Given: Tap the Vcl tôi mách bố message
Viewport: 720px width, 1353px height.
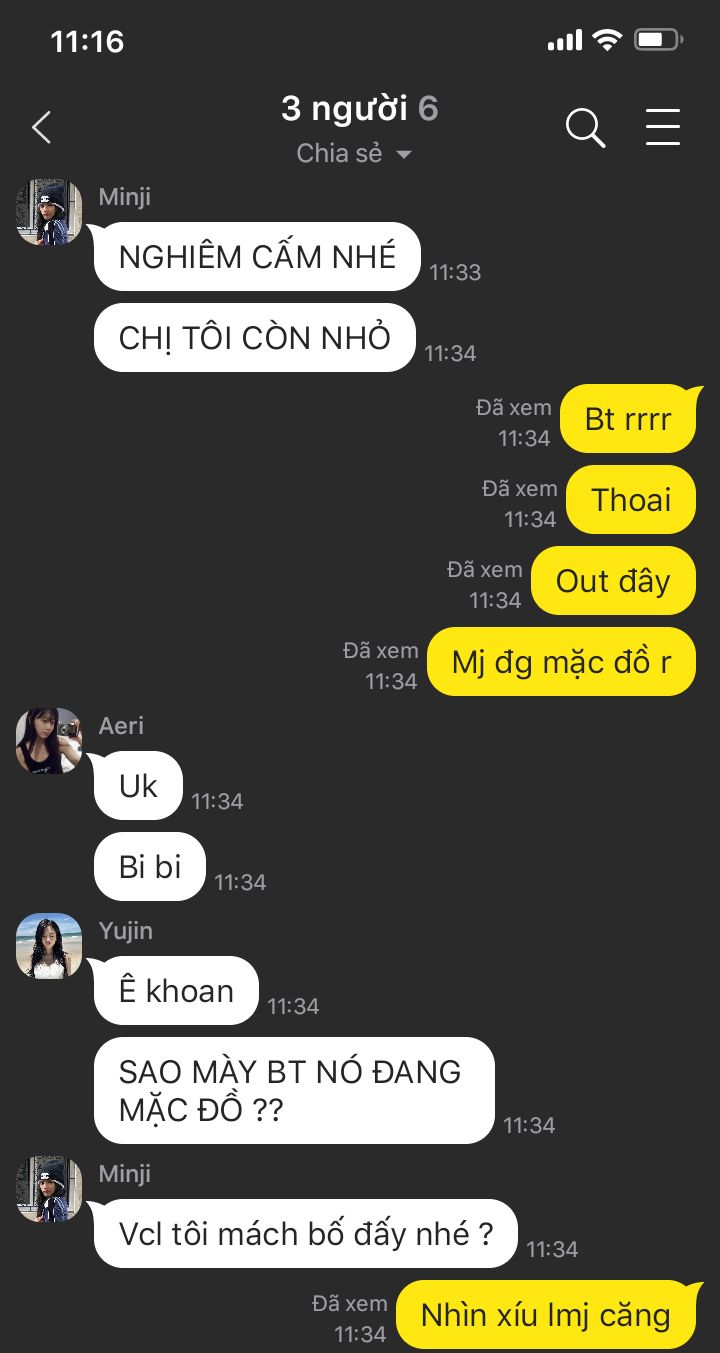Looking at the screenshot, I should coord(306,1233).
